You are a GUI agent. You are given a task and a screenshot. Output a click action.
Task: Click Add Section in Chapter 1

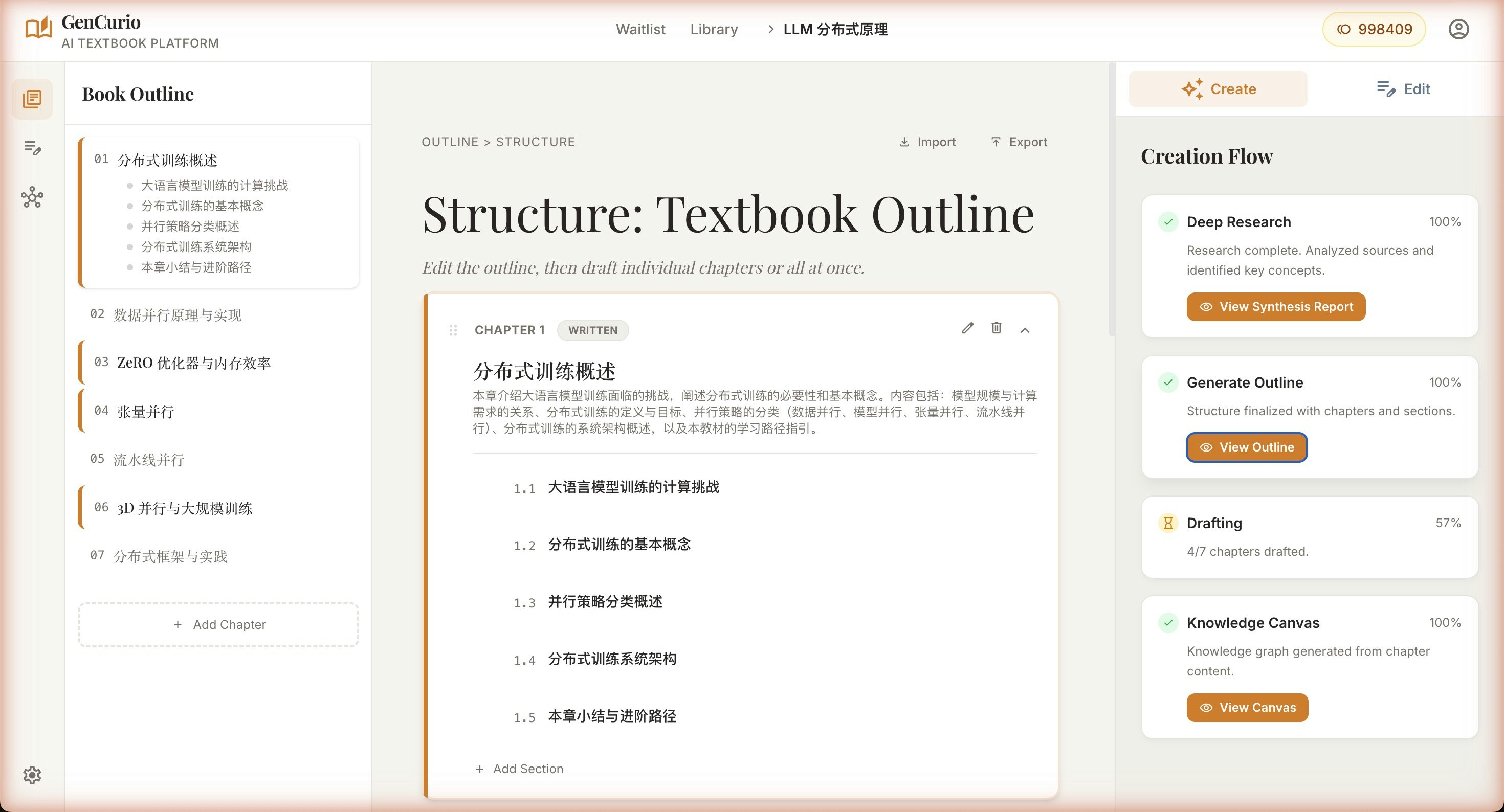pos(520,769)
